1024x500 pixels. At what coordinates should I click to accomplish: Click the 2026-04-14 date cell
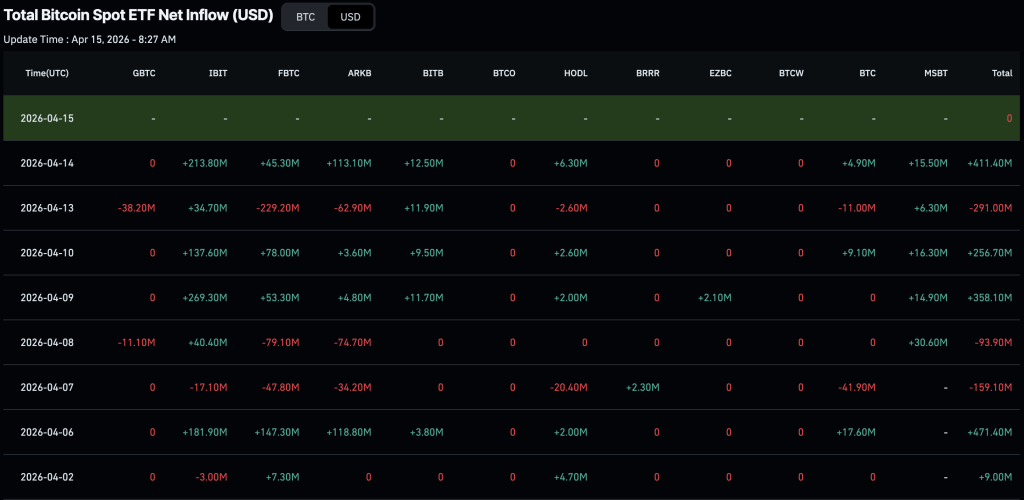pyautogui.click(x=47, y=163)
